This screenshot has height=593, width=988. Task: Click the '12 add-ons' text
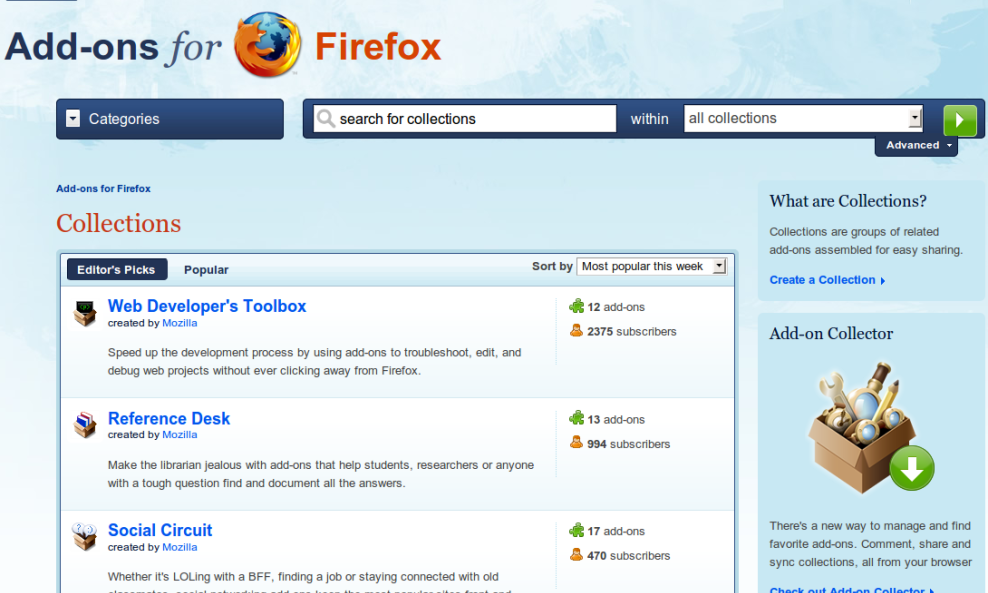tap(616, 307)
